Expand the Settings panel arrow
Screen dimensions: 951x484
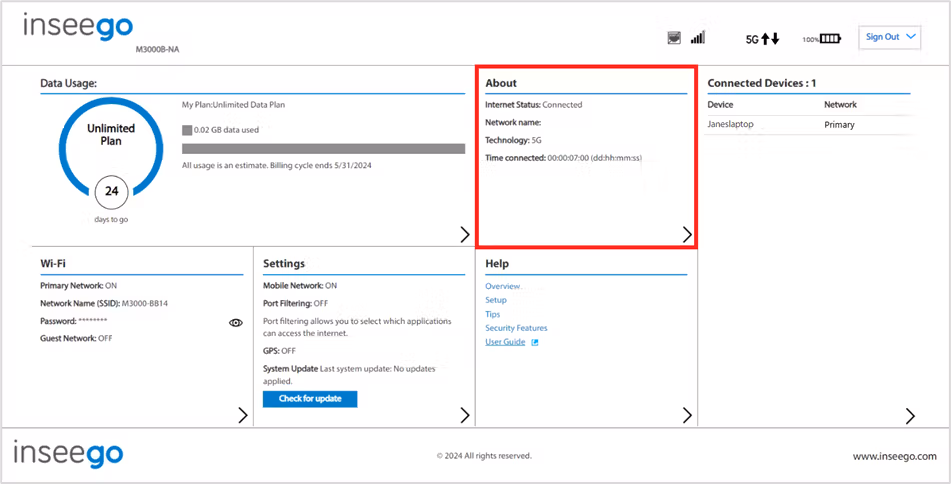(465, 415)
